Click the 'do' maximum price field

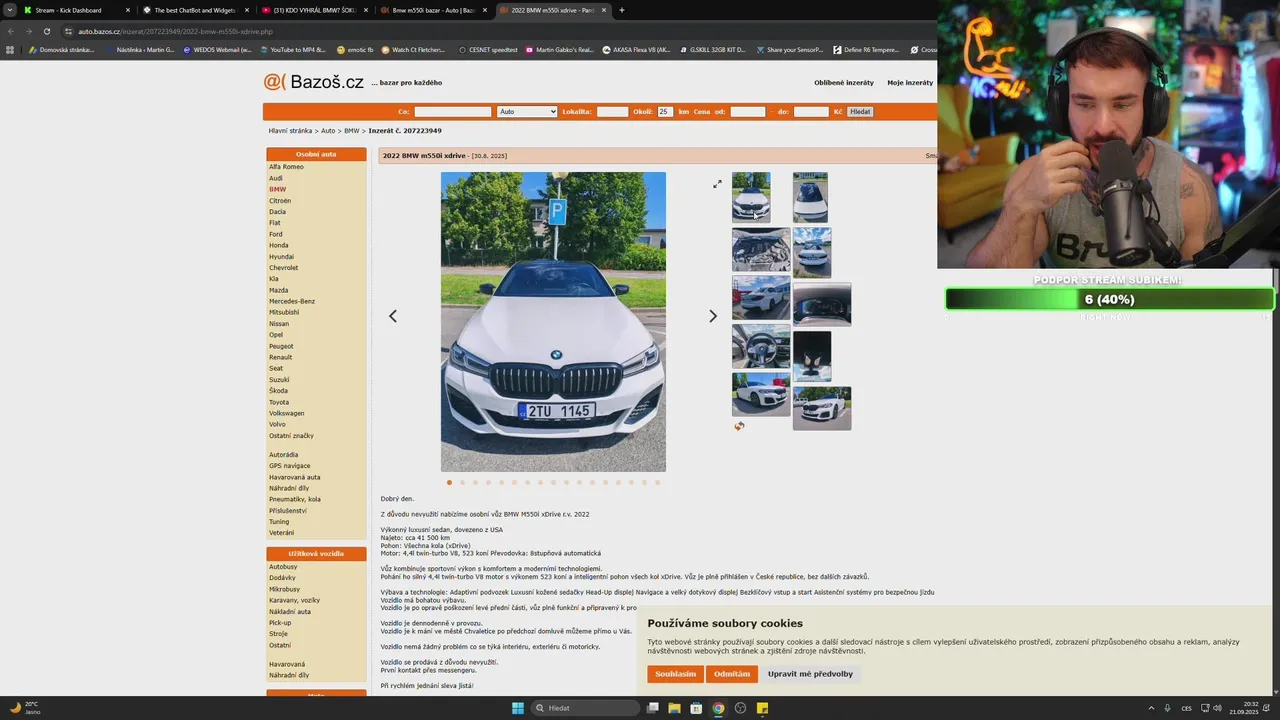[x=811, y=112]
